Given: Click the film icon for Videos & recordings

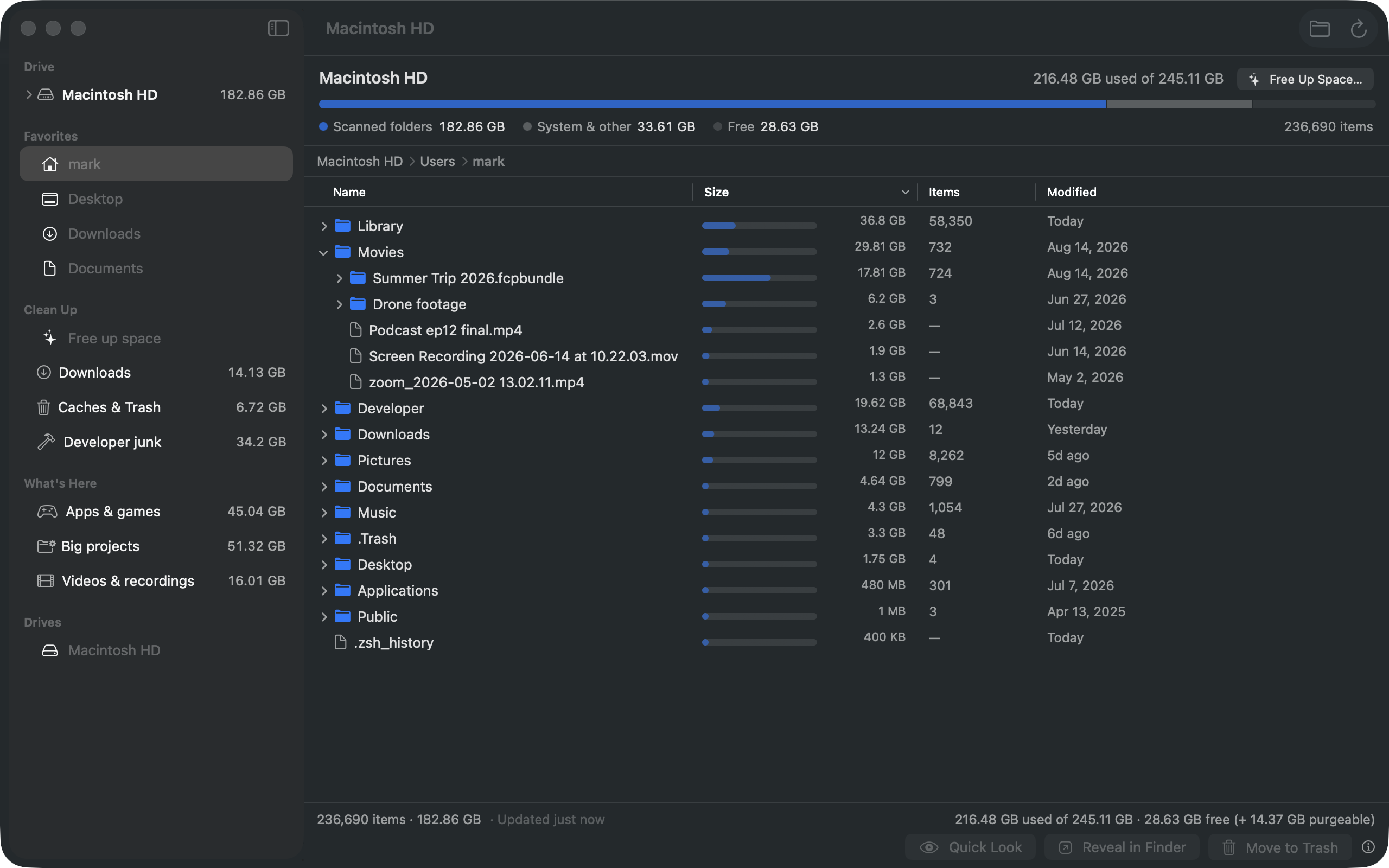Looking at the screenshot, I should (46, 580).
